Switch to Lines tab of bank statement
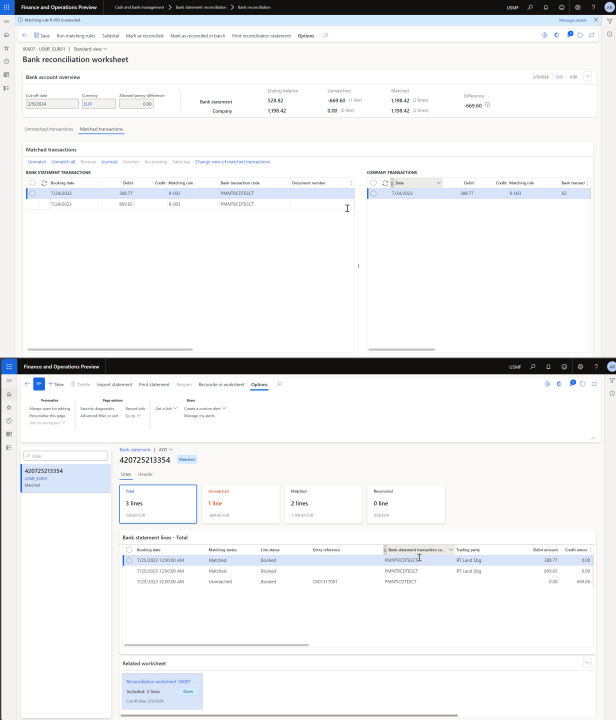 point(126,474)
